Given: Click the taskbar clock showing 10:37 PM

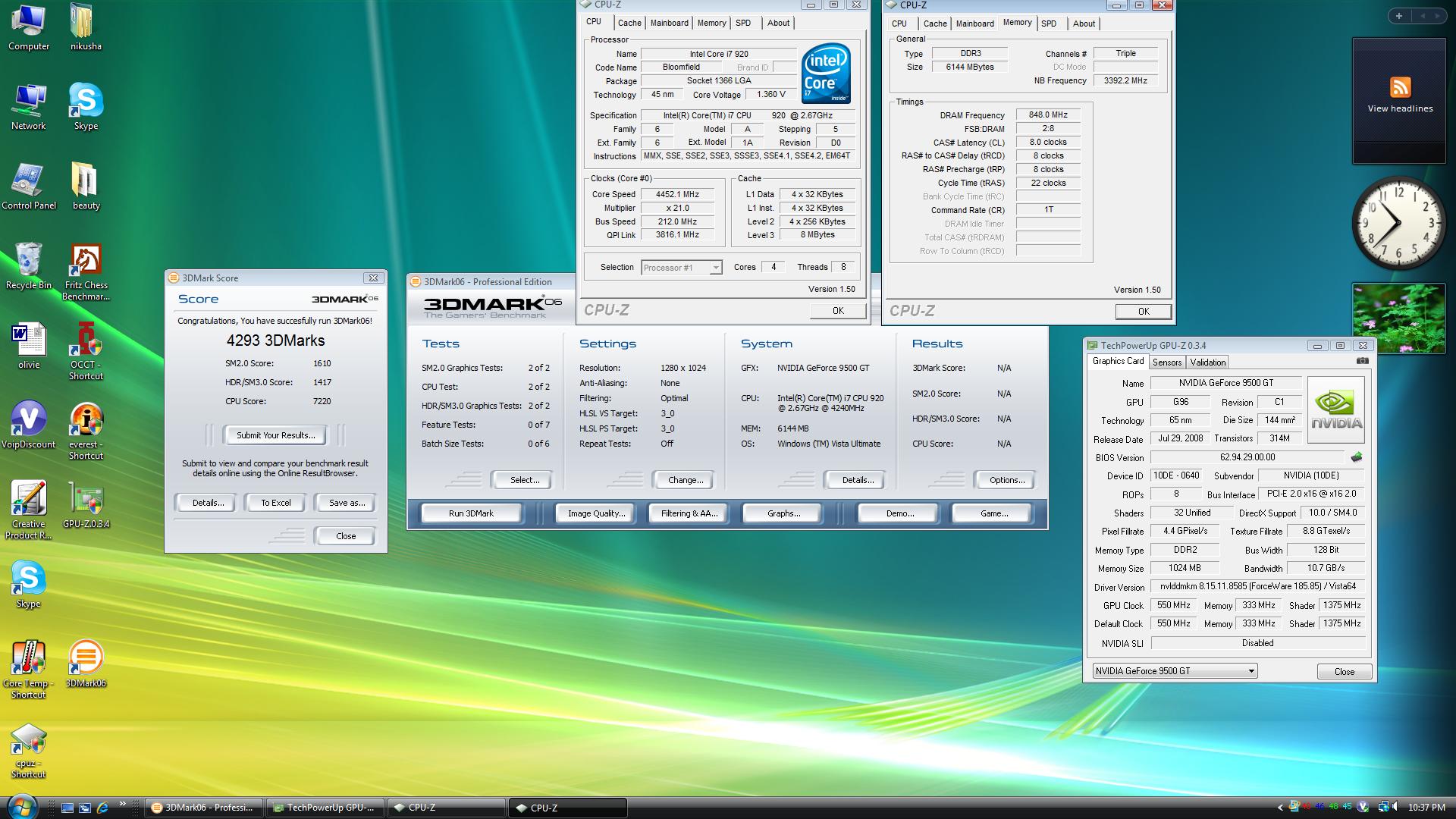Looking at the screenshot, I should tap(1426, 808).
